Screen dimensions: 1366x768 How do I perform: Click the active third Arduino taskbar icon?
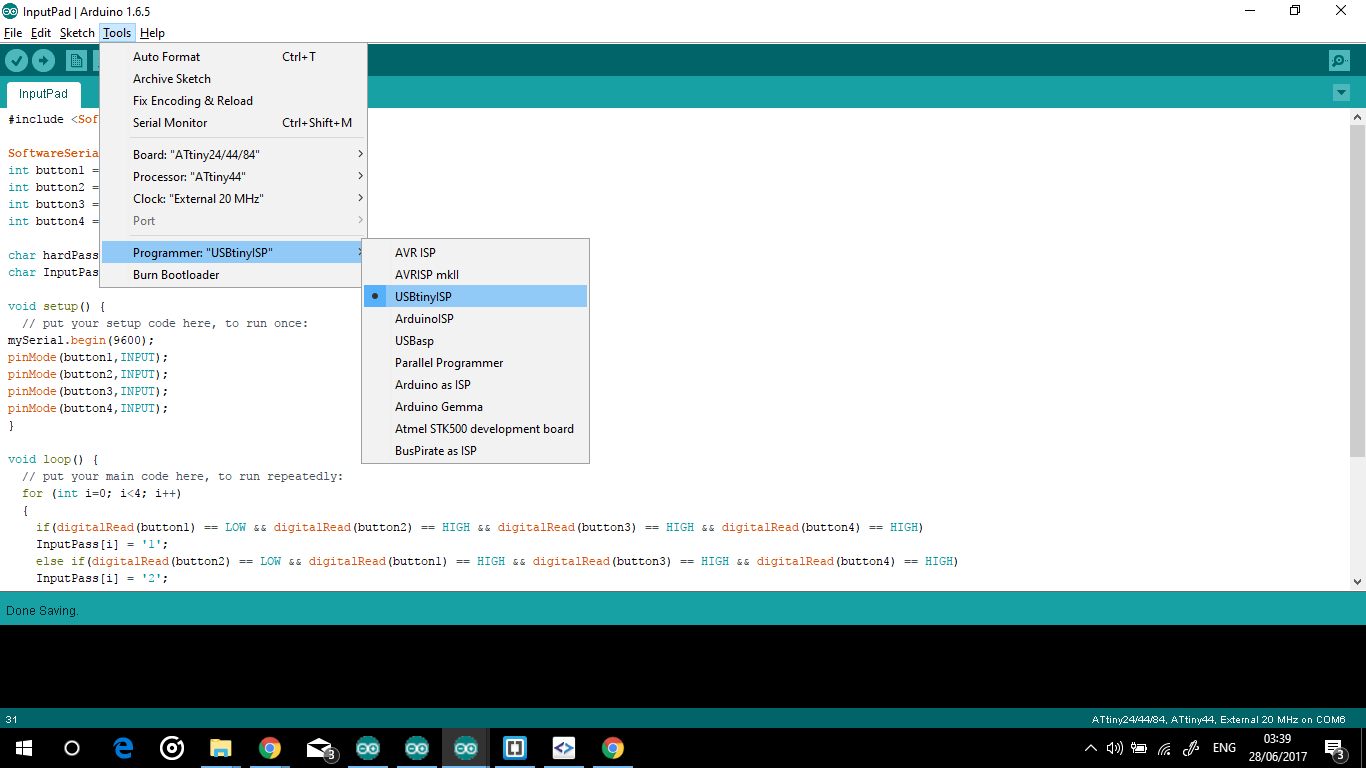pos(466,748)
